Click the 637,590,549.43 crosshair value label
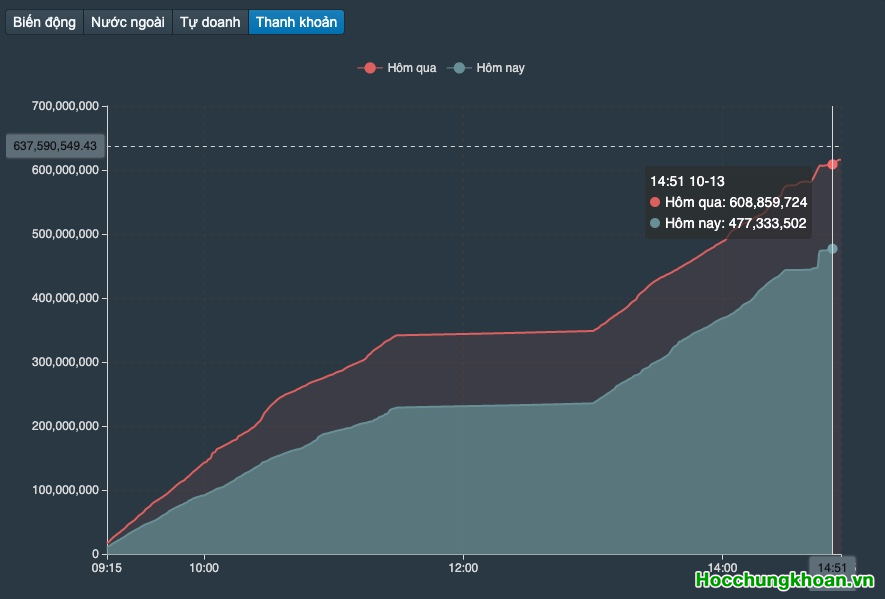This screenshot has width=885, height=599. coord(55,146)
